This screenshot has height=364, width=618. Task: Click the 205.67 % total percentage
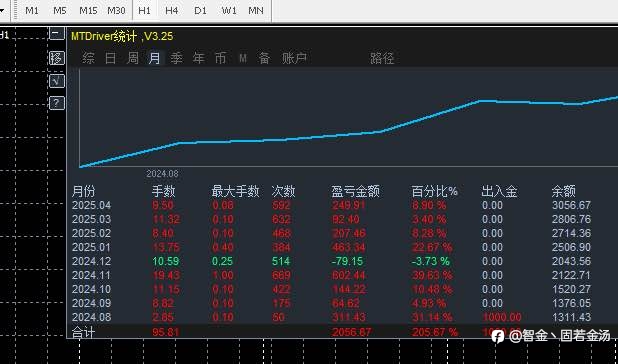434,332
